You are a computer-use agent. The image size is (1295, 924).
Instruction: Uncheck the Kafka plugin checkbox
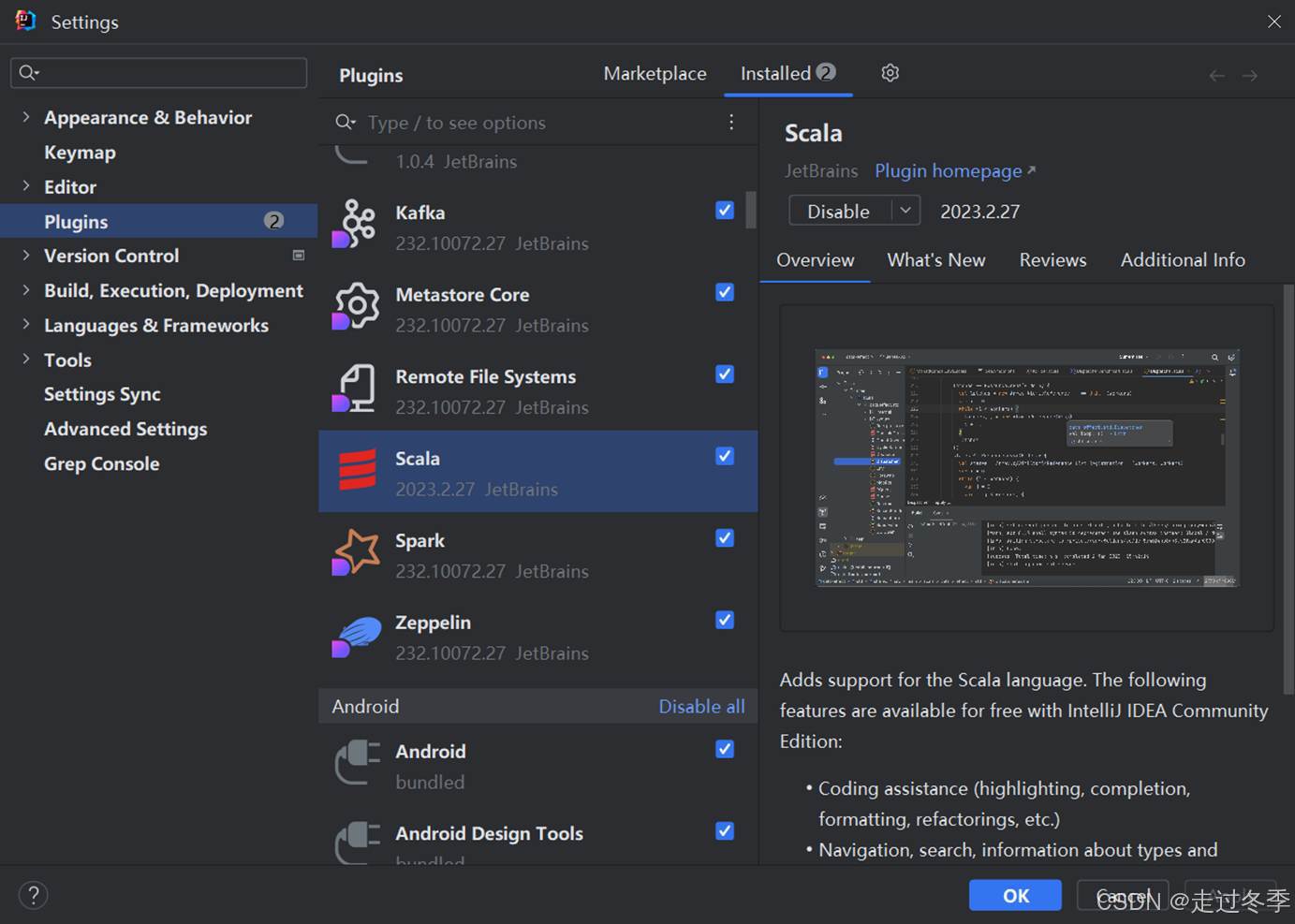tap(725, 210)
